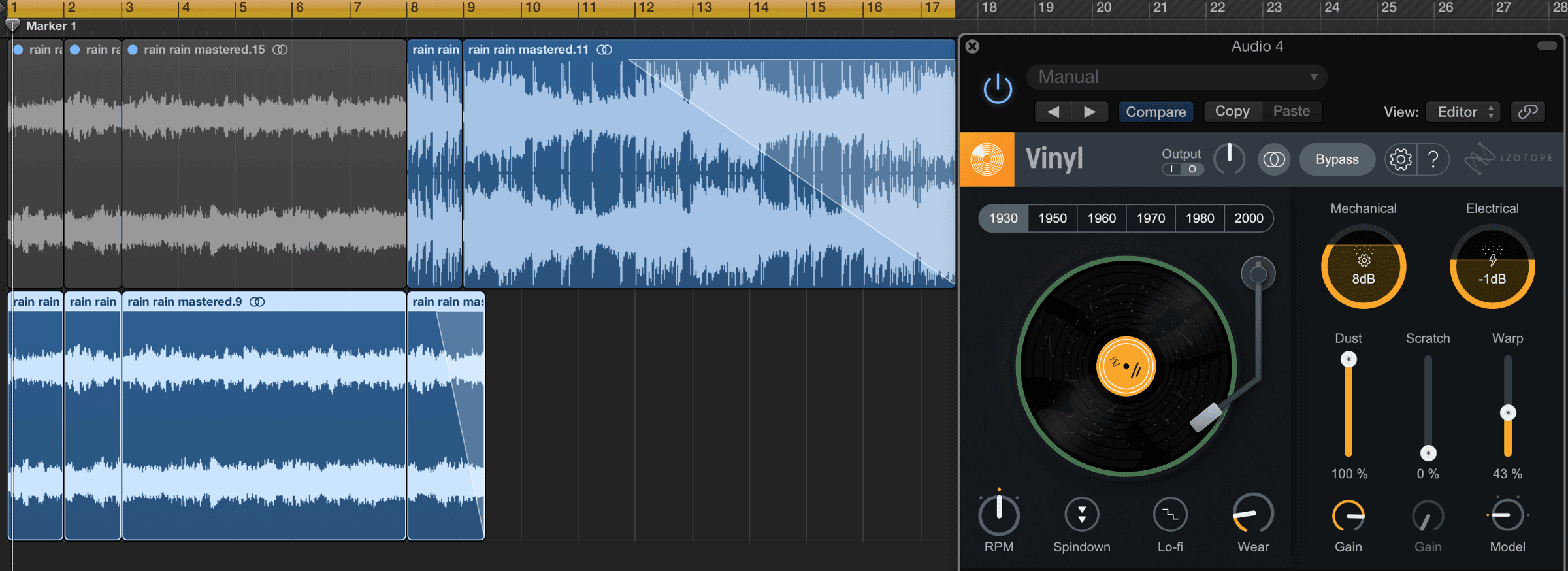Select the rain rain mastered.15 region

click(264, 163)
